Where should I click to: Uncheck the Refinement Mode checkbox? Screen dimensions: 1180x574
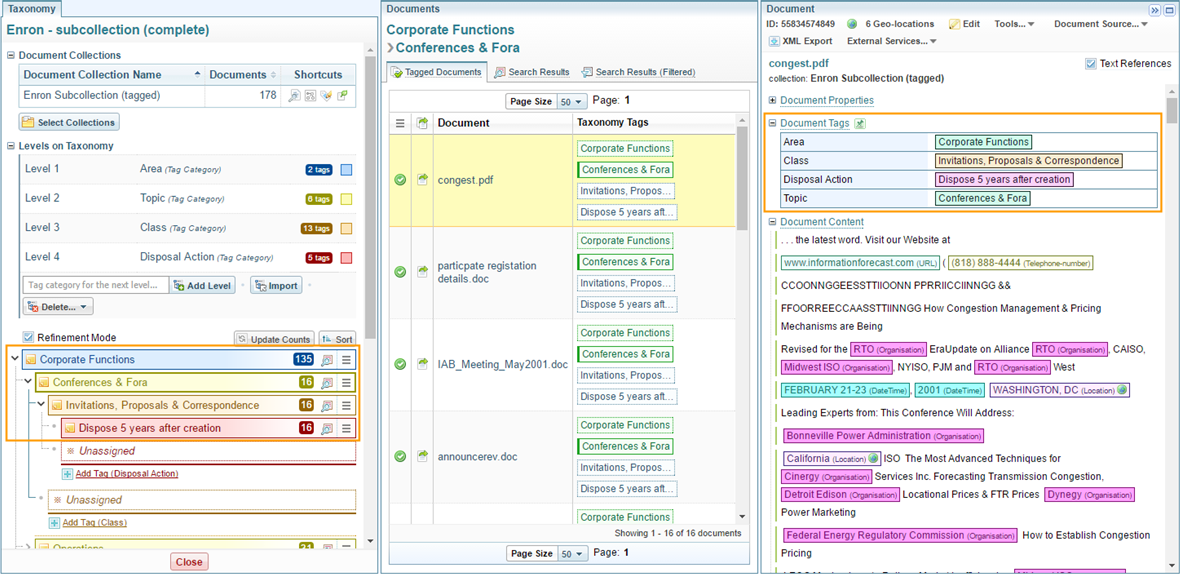click(x=28, y=338)
